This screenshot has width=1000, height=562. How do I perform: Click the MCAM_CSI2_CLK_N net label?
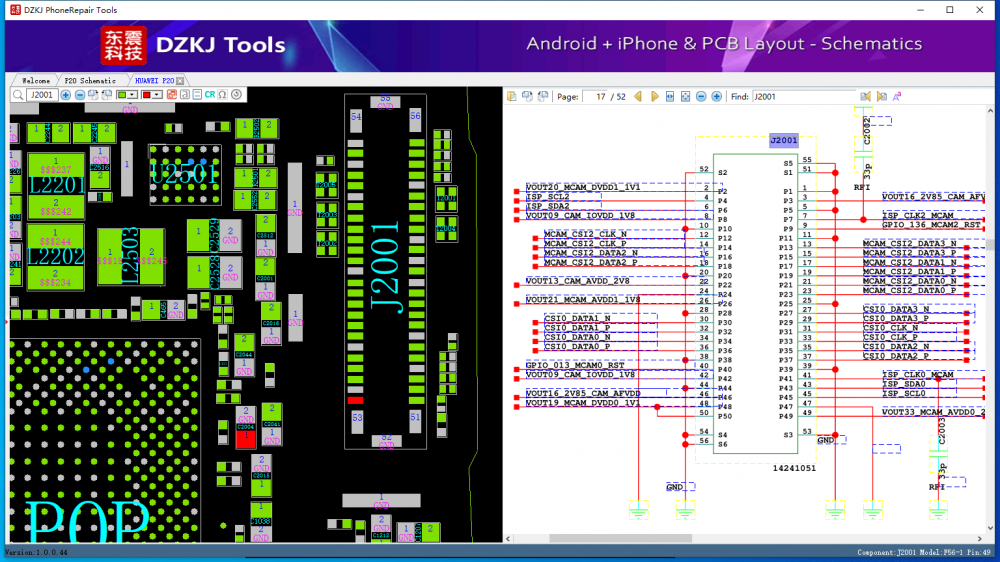pos(585,234)
